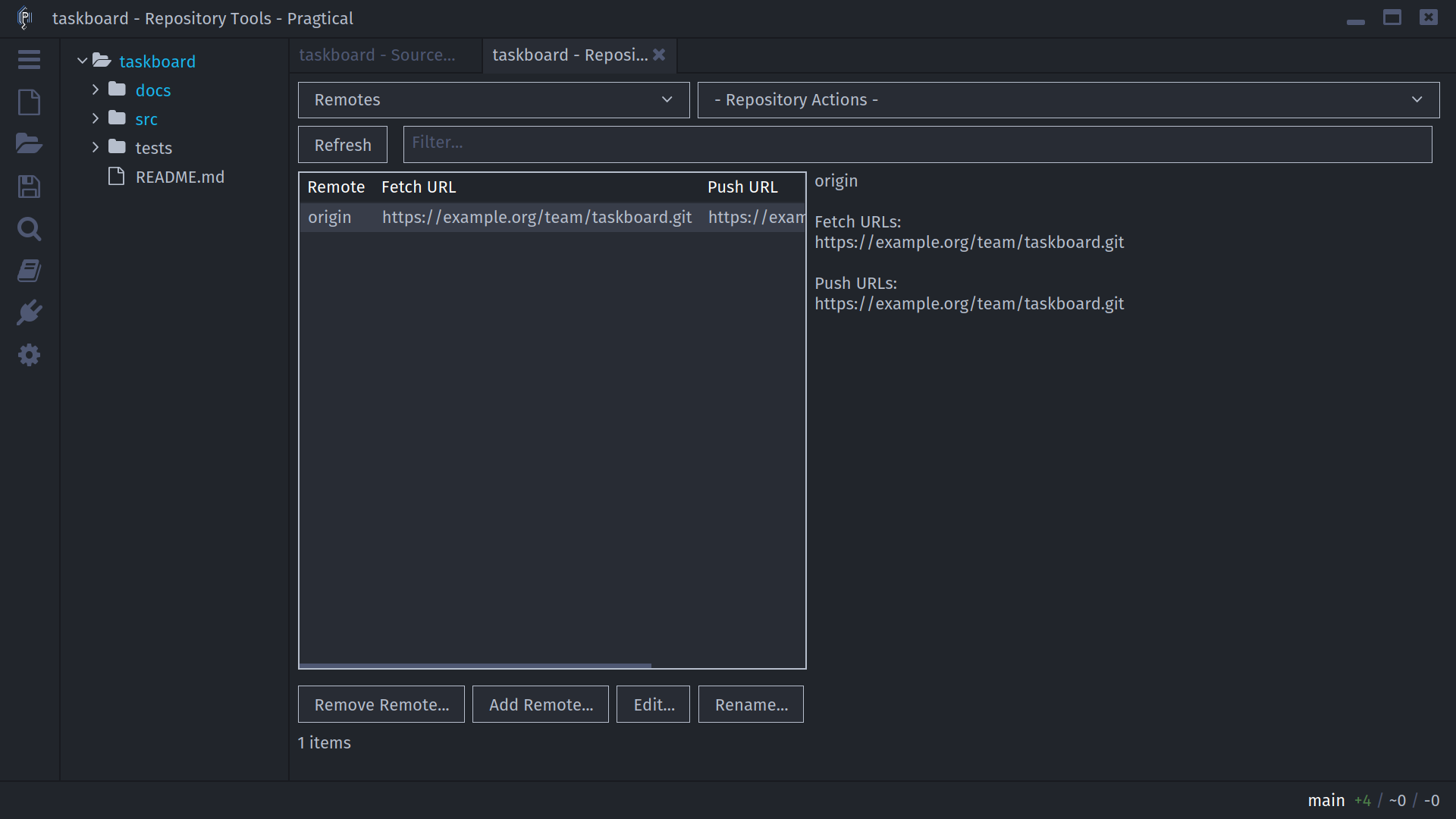Click the fetch URL cell of origin

tap(537, 218)
